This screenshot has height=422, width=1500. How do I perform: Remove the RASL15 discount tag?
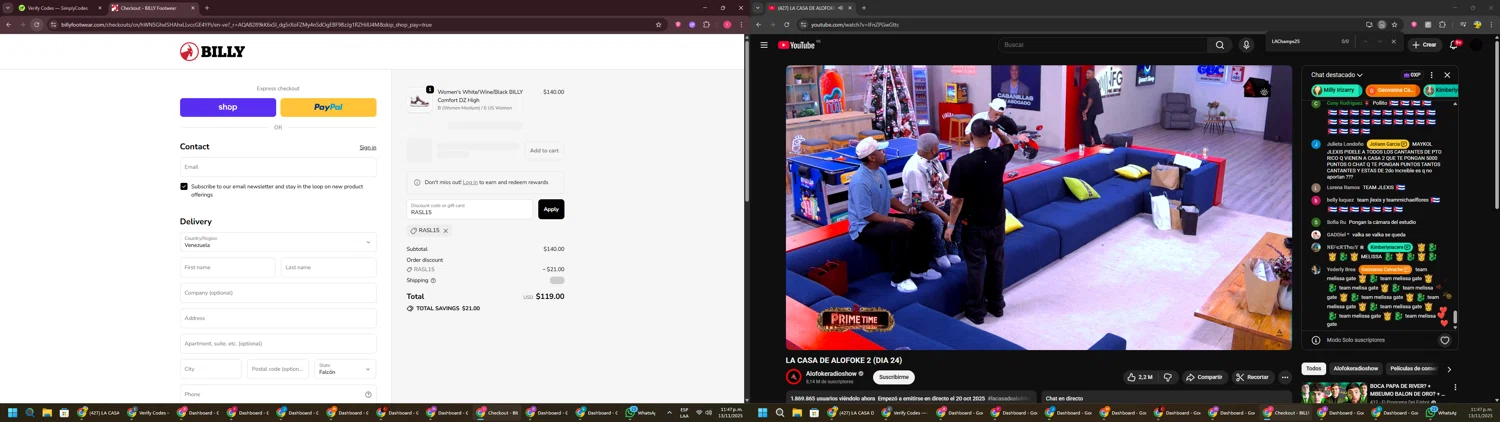click(445, 231)
